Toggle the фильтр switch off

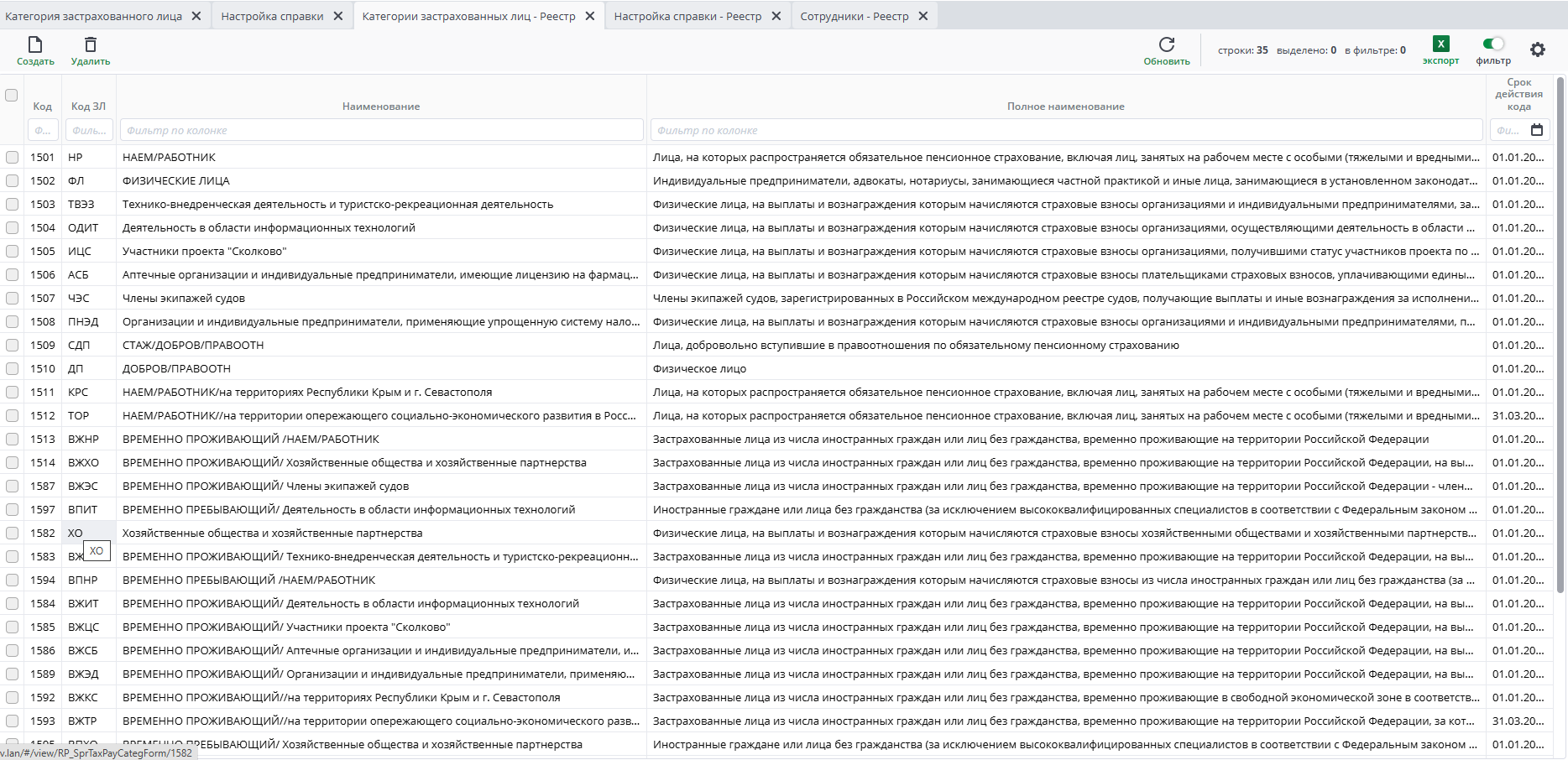coord(1493,44)
